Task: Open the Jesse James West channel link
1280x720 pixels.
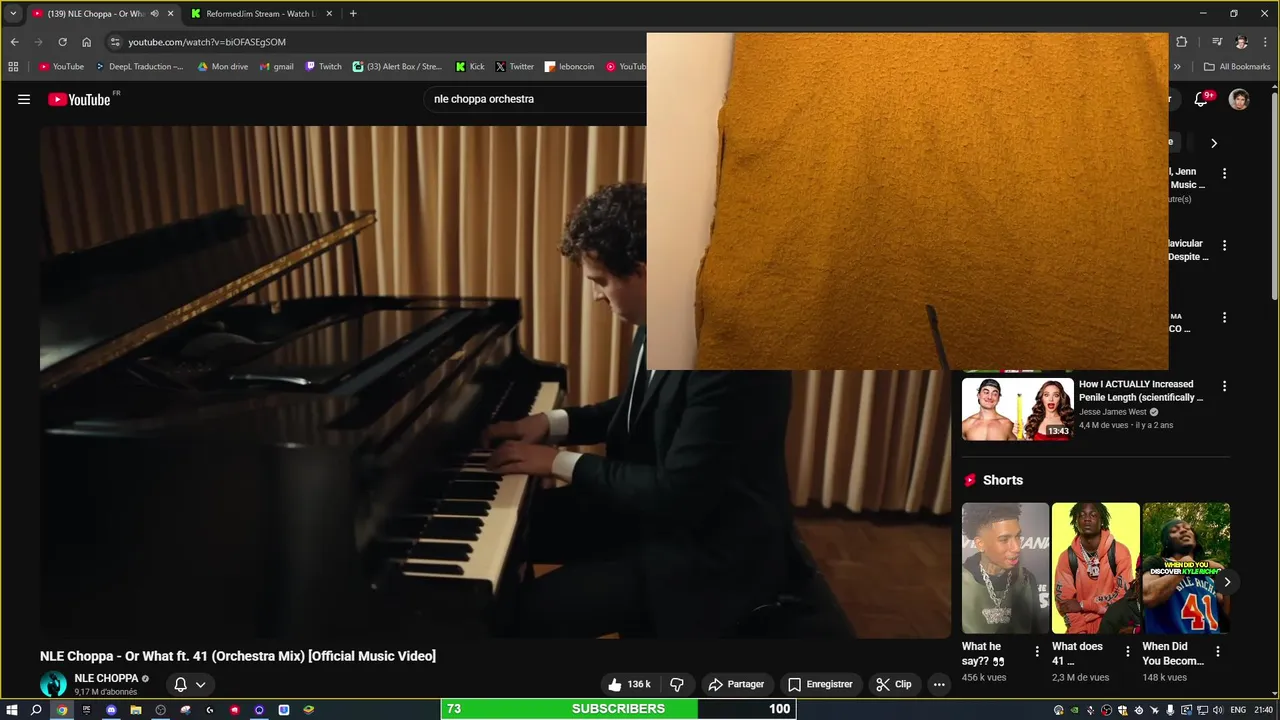Action: tap(1113, 411)
